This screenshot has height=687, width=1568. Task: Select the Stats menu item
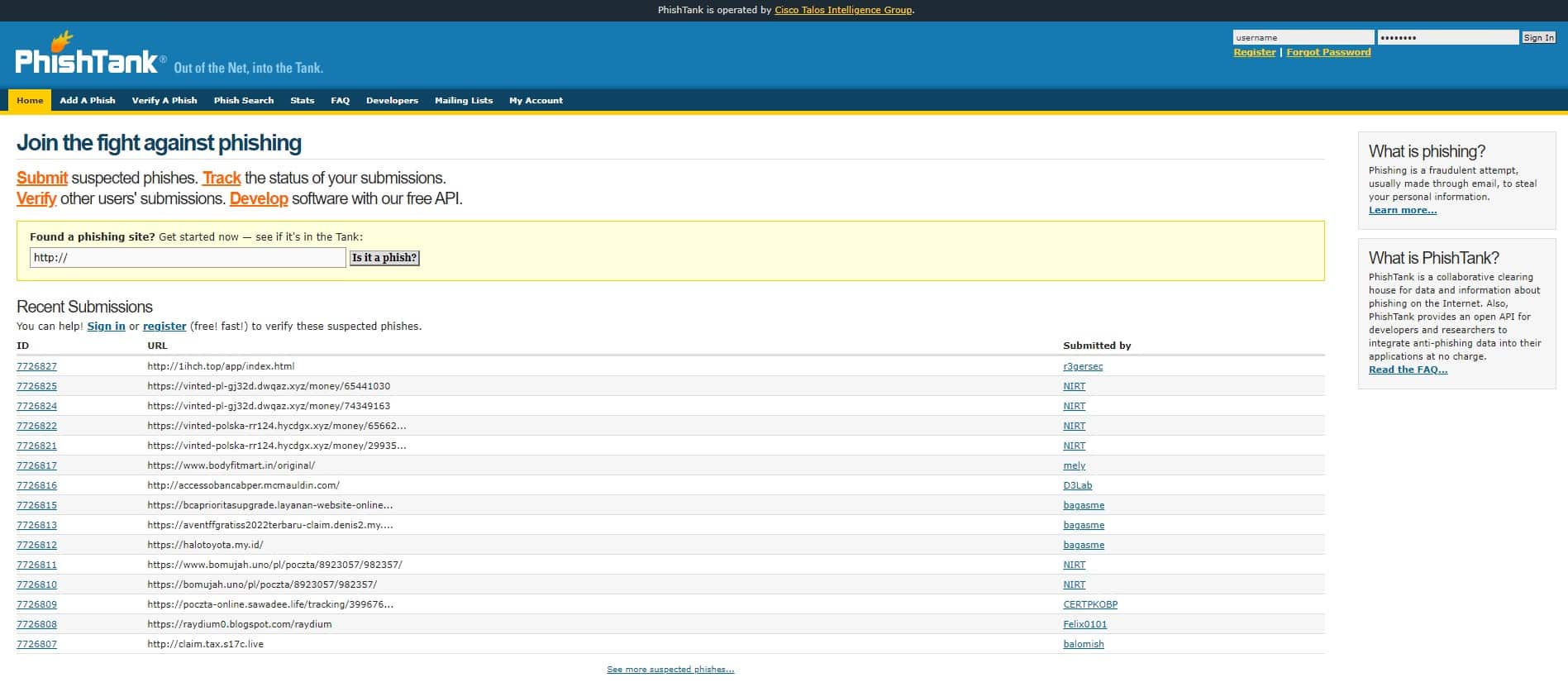pyautogui.click(x=302, y=100)
